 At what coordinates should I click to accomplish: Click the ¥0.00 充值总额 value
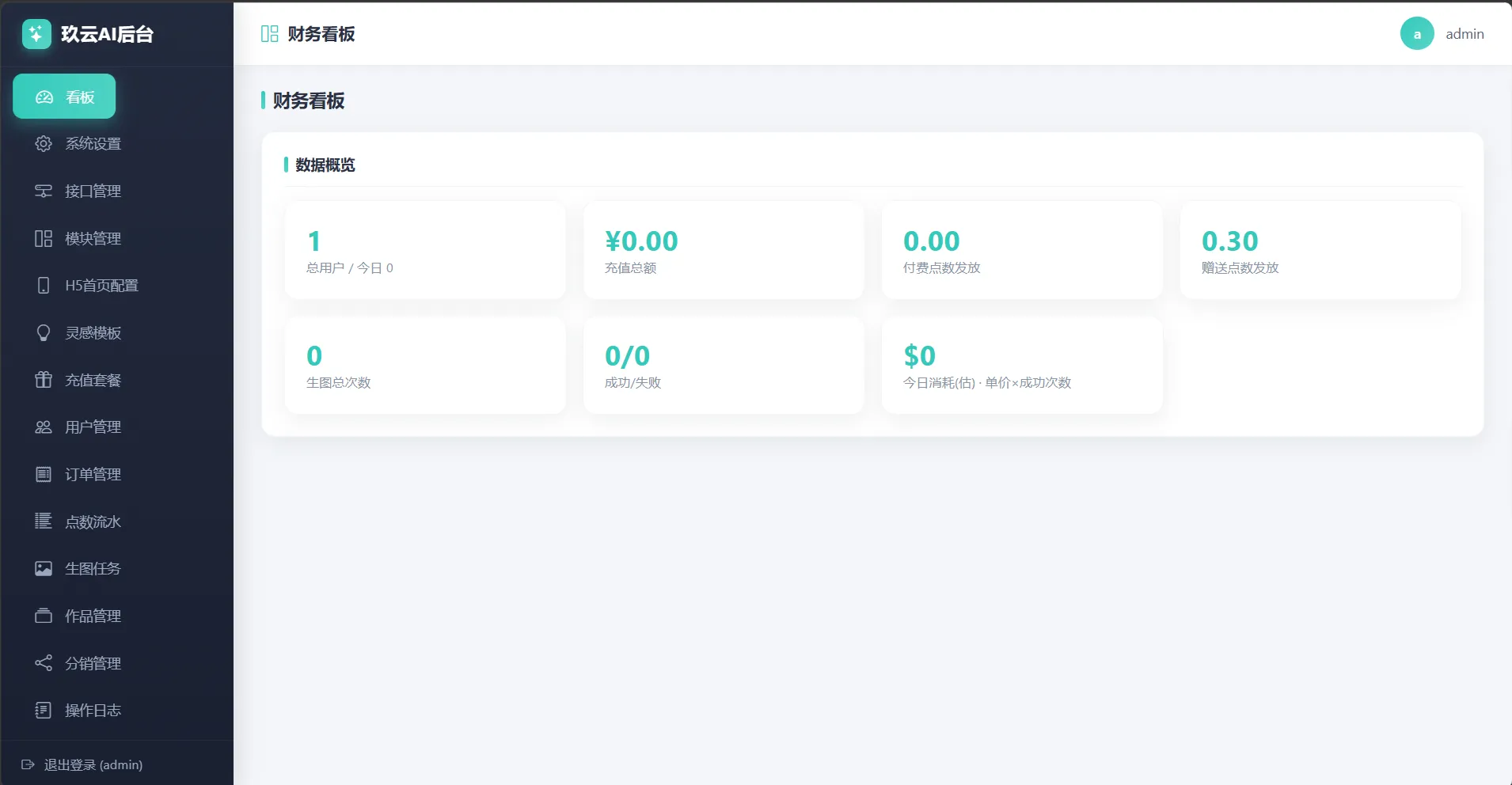coord(641,241)
